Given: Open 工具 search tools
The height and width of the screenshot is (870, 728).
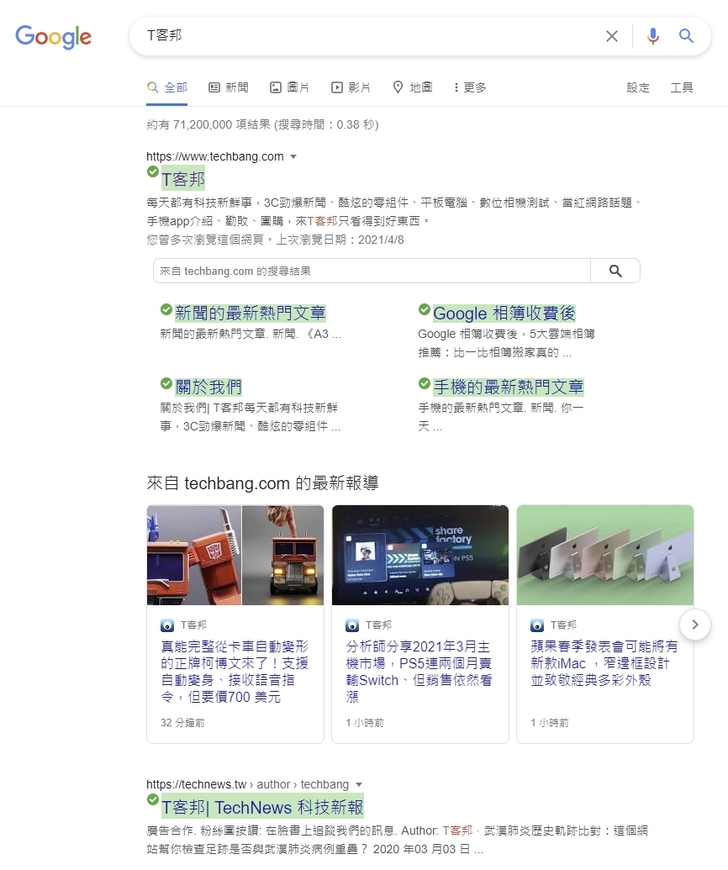Looking at the screenshot, I should 681,87.
